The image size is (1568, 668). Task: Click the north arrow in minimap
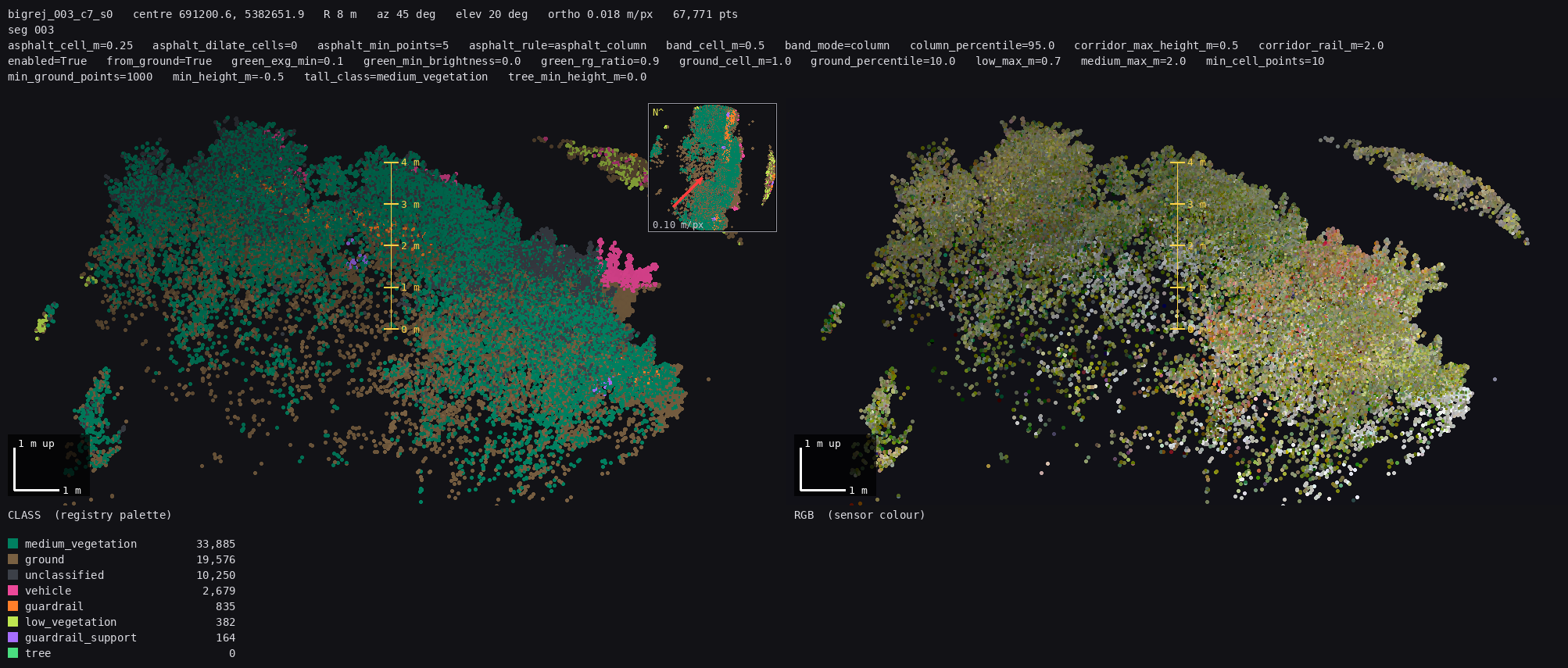[x=657, y=113]
